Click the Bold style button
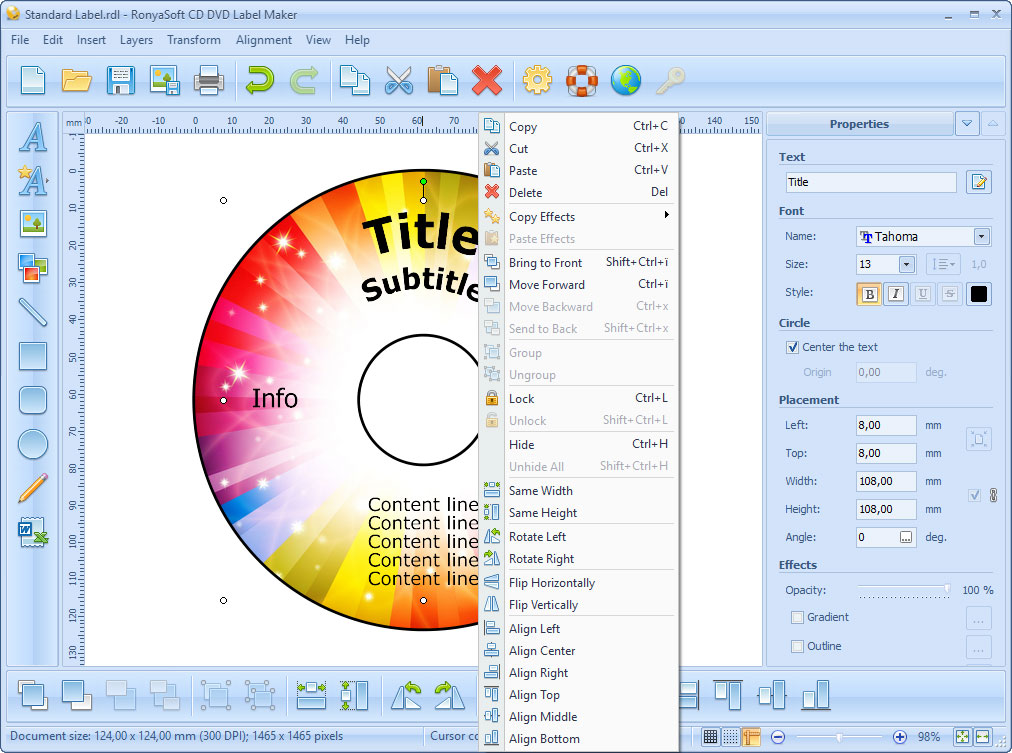The width and height of the screenshot is (1012, 753). click(x=869, y=294)
